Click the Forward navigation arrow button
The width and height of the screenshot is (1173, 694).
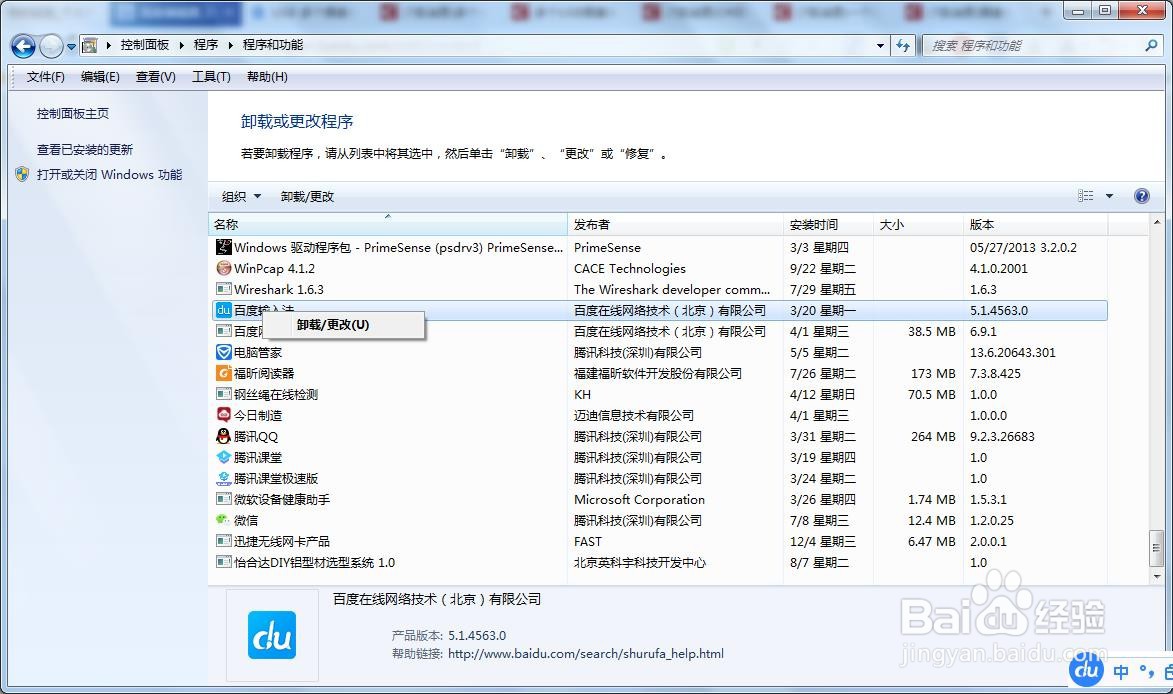(51, 46)
